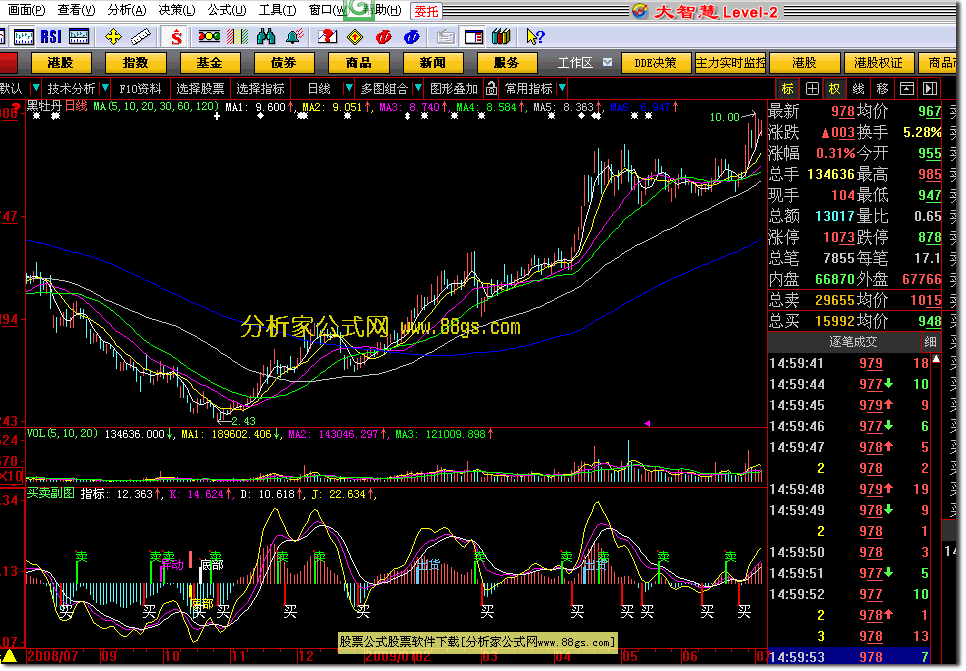Image resolution: width=966 pixels, height=671 pixels.
Task: Click the DDE决策 button
Action: pos(656,62)
